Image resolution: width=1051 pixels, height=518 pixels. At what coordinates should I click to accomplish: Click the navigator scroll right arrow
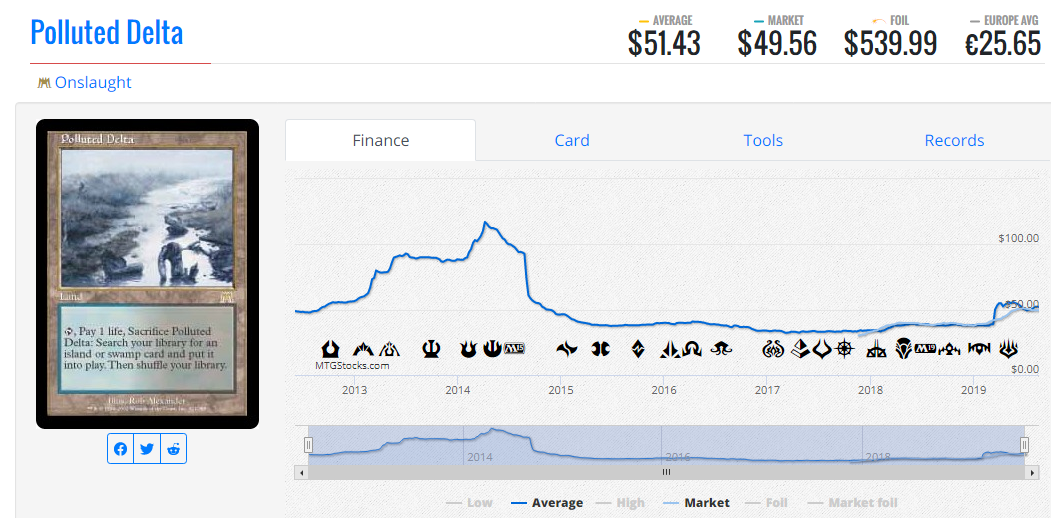(x=1033, y=472)
